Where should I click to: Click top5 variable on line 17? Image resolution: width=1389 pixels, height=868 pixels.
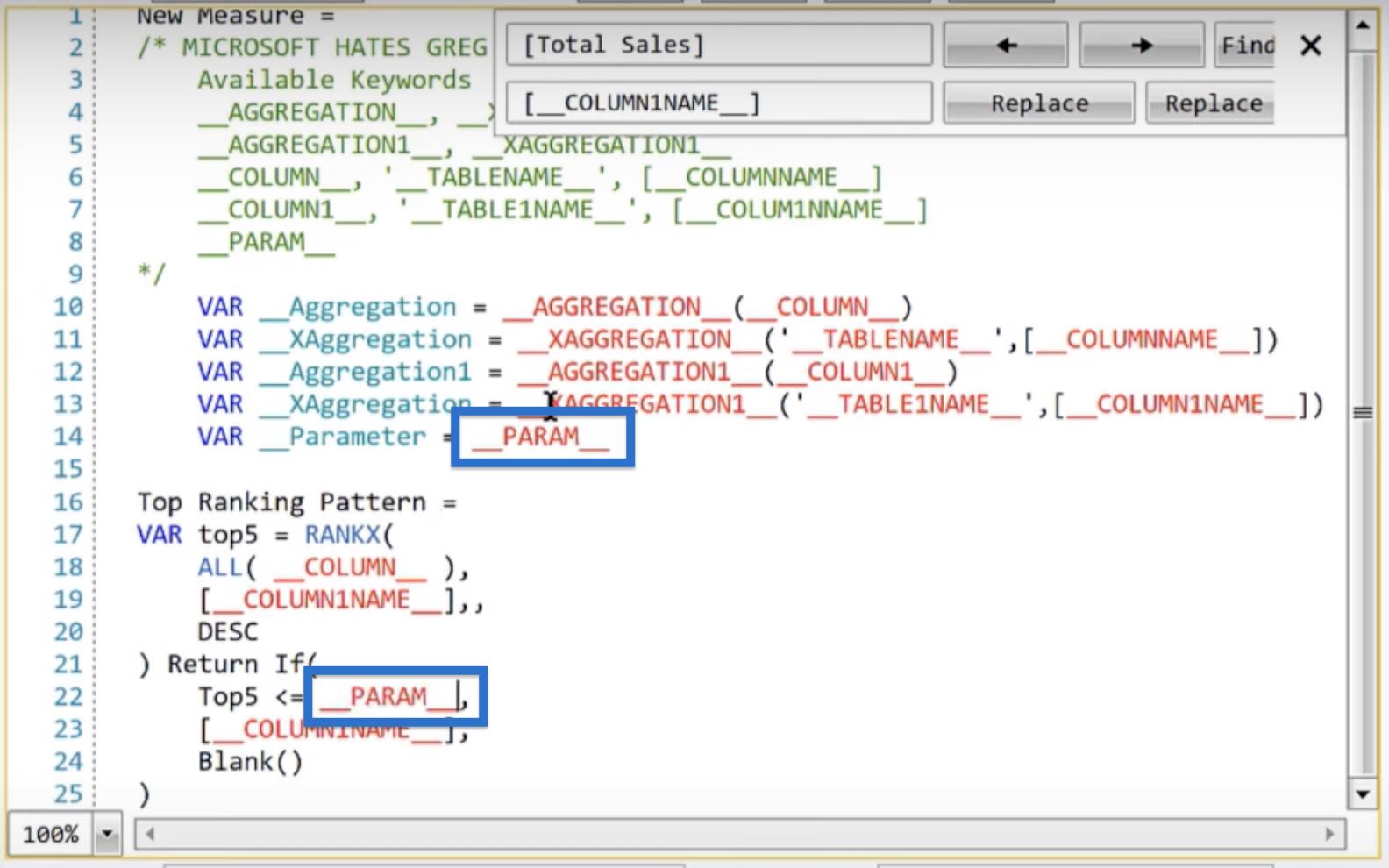(228, 534)
